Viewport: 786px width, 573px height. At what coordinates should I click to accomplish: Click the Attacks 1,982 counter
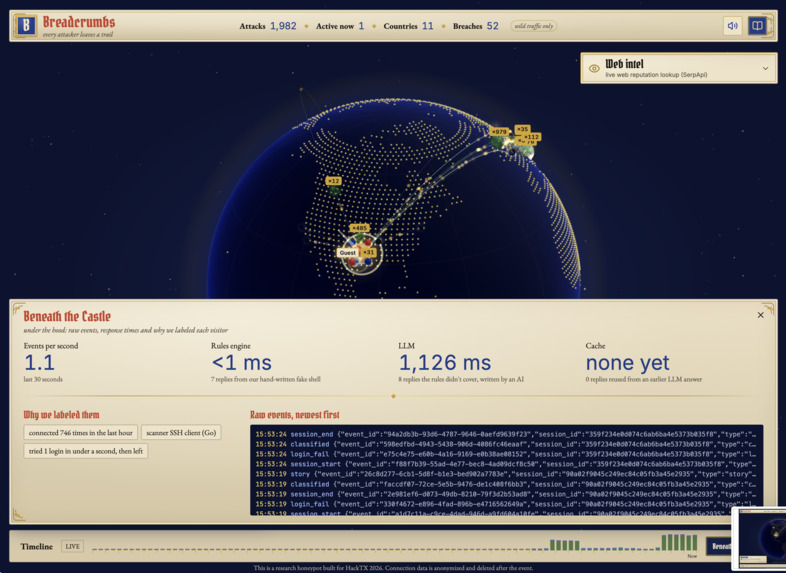[x=268, y=26]
